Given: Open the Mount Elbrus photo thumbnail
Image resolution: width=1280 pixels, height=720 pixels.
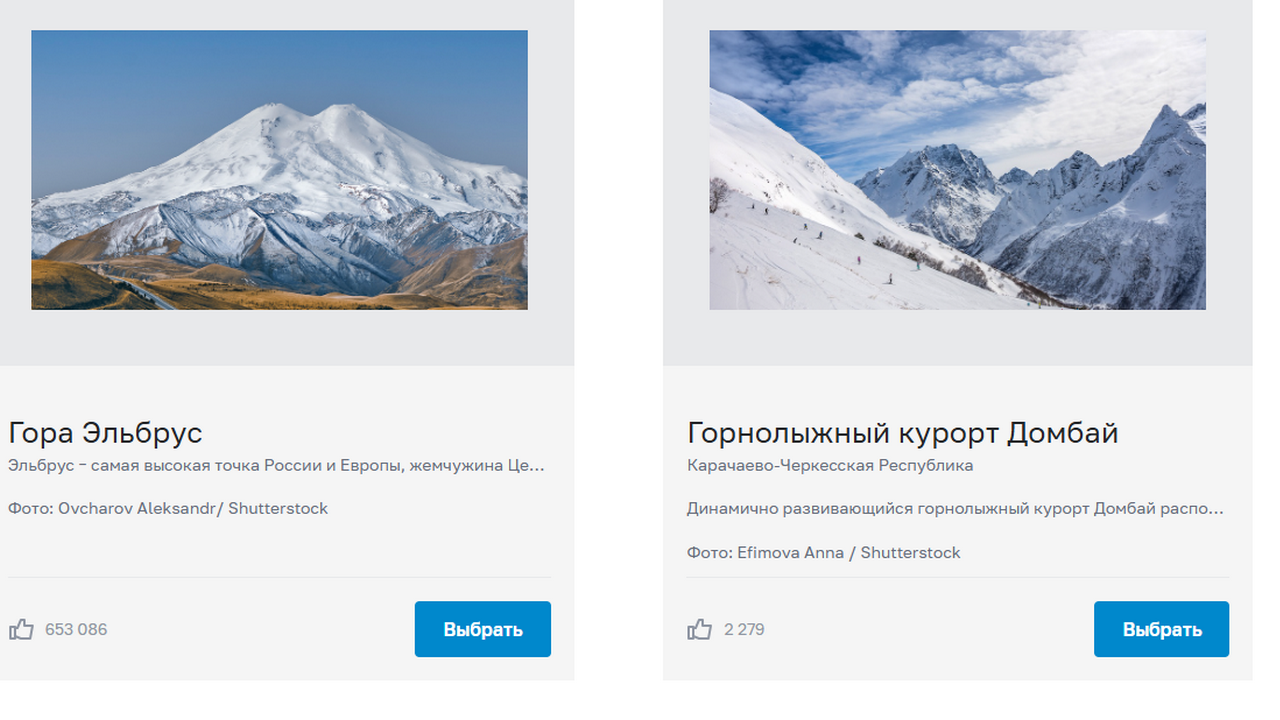Looking at the screenshot, I should [279, 170].
